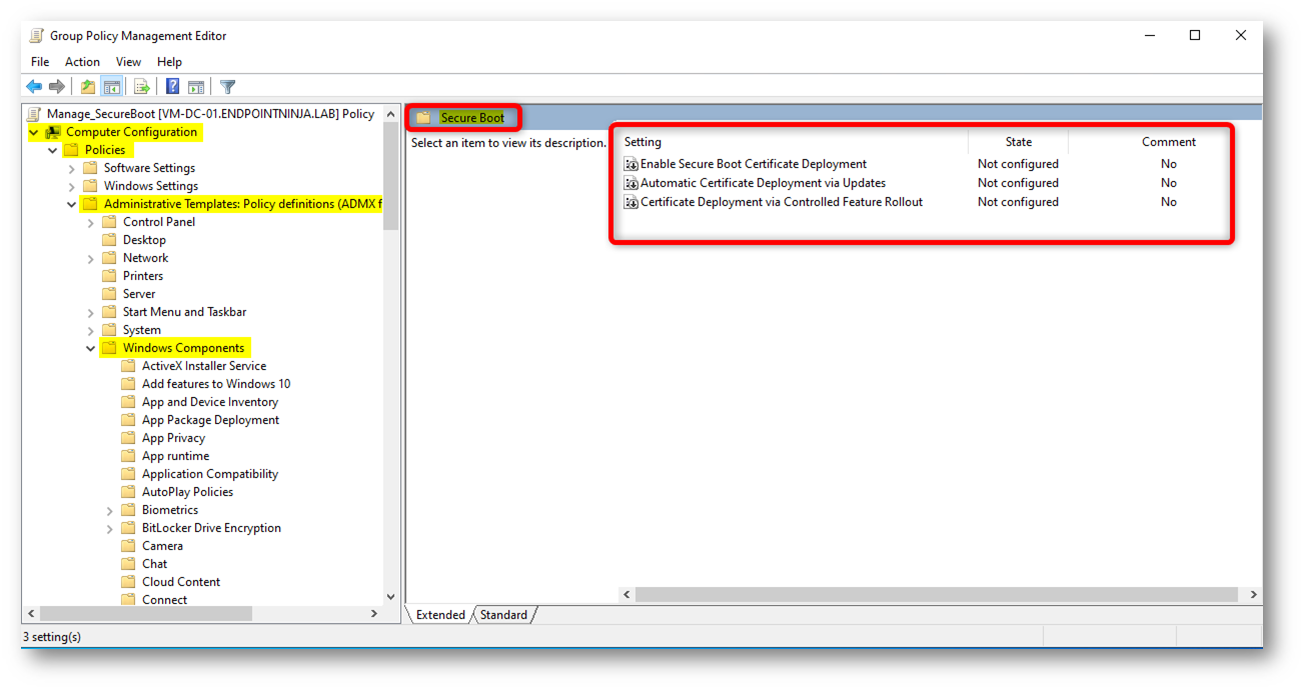Viewport: 1305px width, 691px height.
Task: Click the Software Settings folder icon
Action: (x=90, y=168)
